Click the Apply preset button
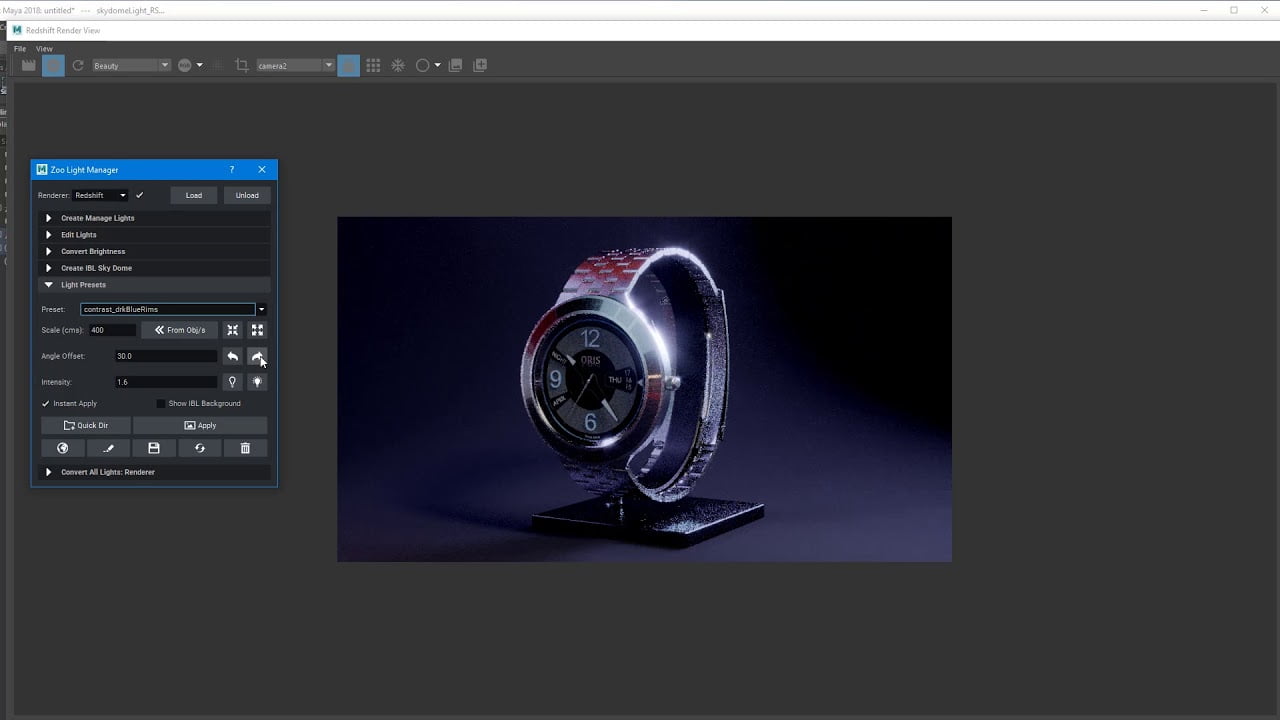This screenshot has height=720, width=1280. [200, 425]
